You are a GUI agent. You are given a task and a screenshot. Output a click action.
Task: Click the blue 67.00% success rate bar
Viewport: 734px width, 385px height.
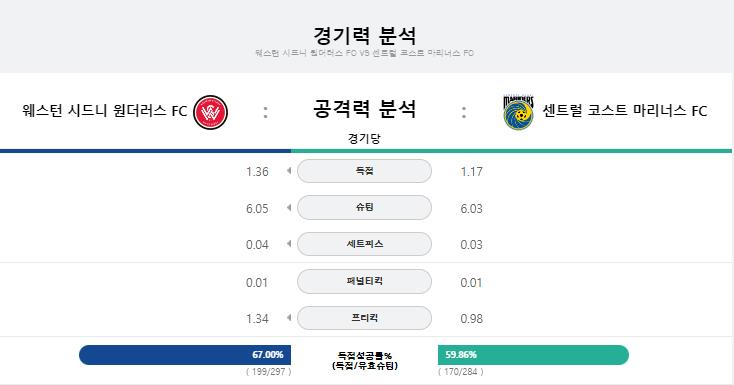(185, 355)
